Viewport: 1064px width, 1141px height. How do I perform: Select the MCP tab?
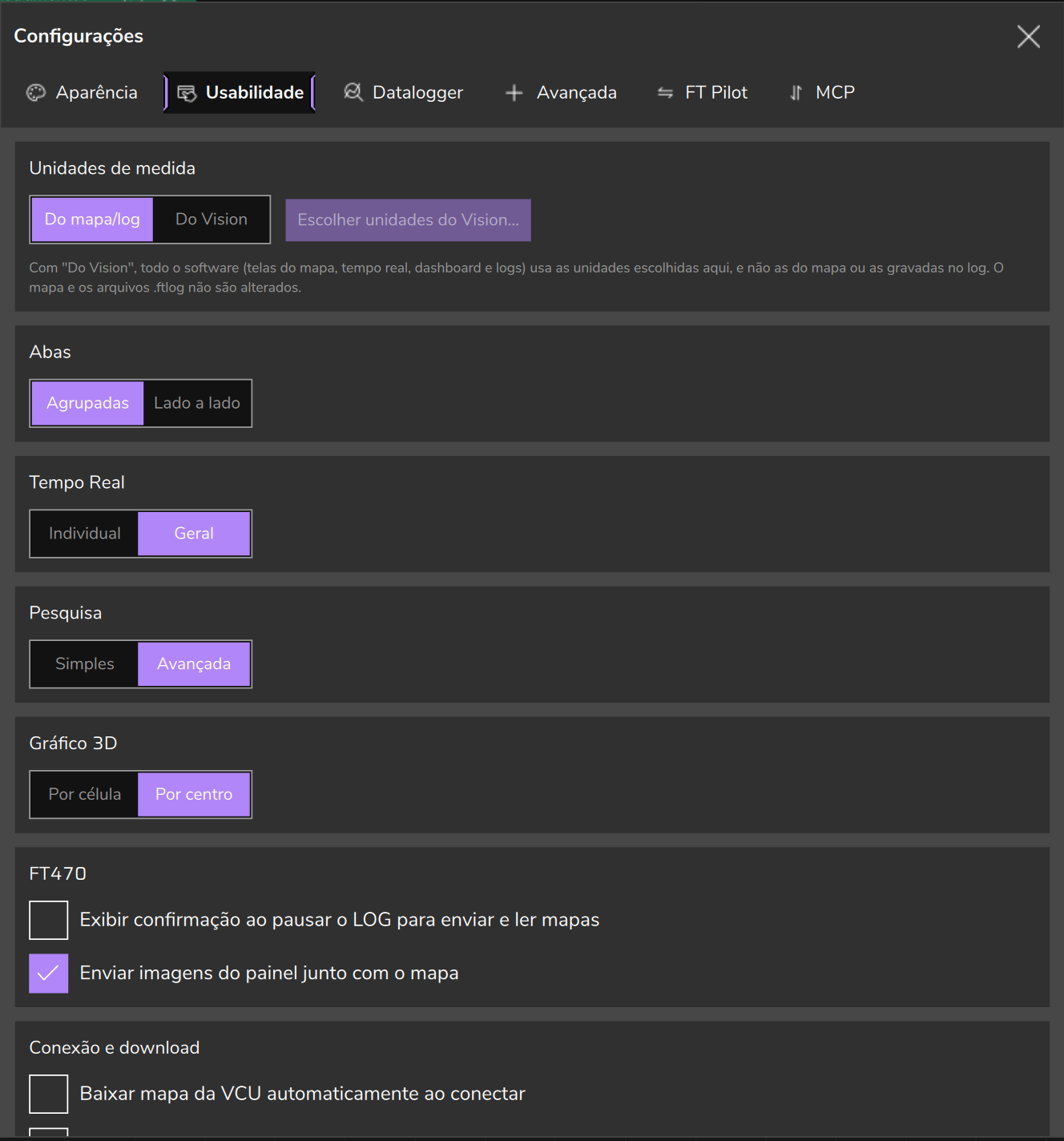click(x=822, y=93)
